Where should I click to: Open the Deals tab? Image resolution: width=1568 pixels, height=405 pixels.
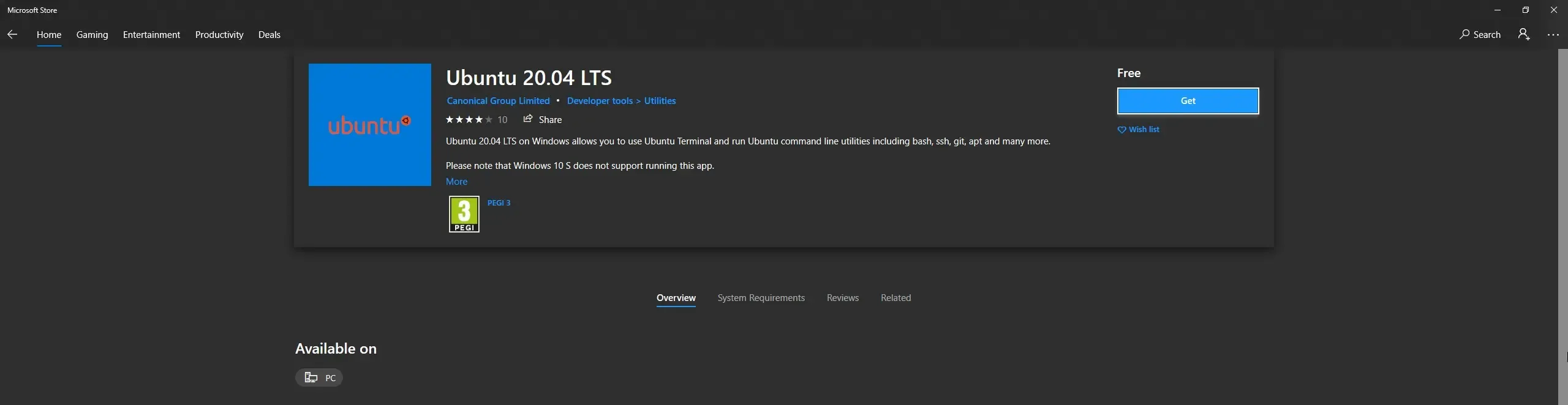coord(269,35)
